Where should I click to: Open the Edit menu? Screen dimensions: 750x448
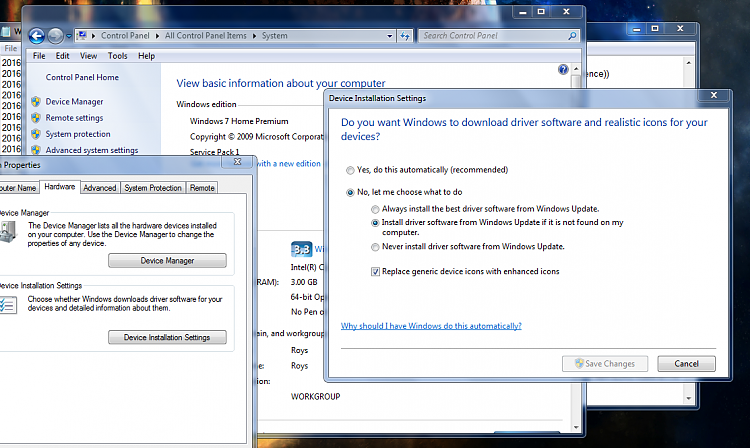pyautogui.click(x=62, y=56)
